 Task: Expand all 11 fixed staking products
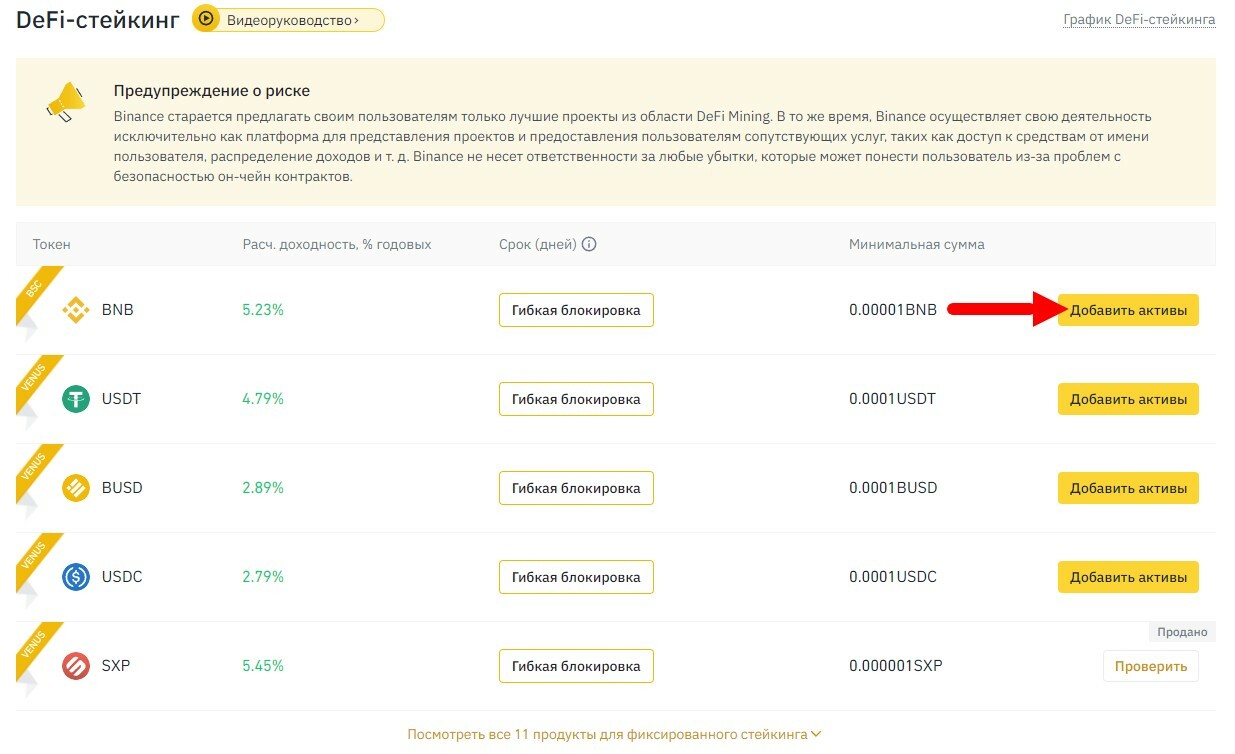[x=614, y=734]
